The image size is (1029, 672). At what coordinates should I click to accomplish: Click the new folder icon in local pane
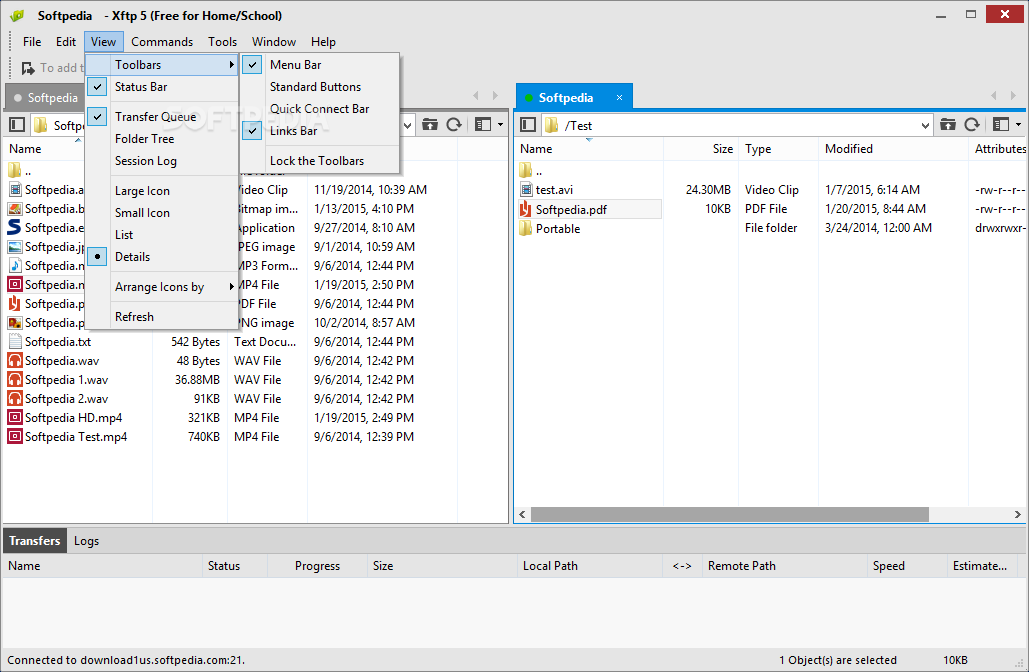[430, 125]
